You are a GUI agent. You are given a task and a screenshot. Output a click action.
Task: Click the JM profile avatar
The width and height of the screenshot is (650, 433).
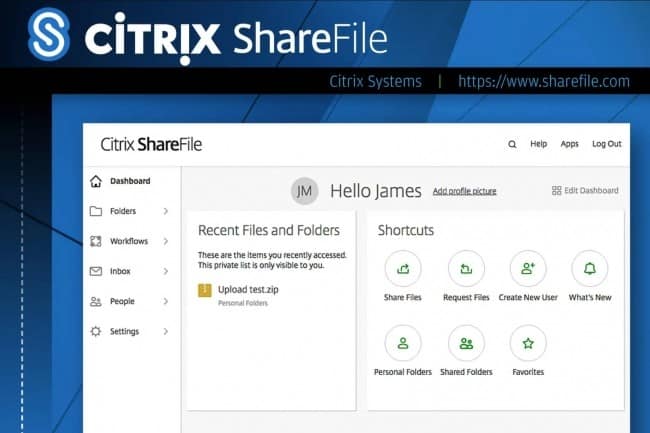pos(304,191)
